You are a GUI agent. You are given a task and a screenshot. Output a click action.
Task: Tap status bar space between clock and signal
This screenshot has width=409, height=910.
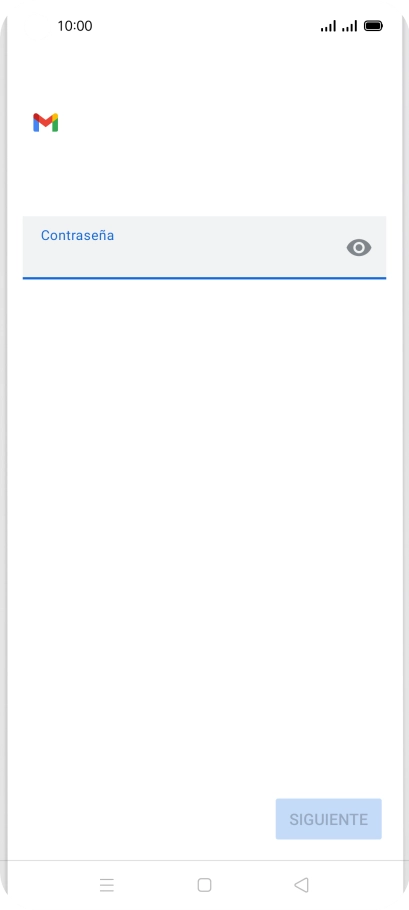click(206, 26)
